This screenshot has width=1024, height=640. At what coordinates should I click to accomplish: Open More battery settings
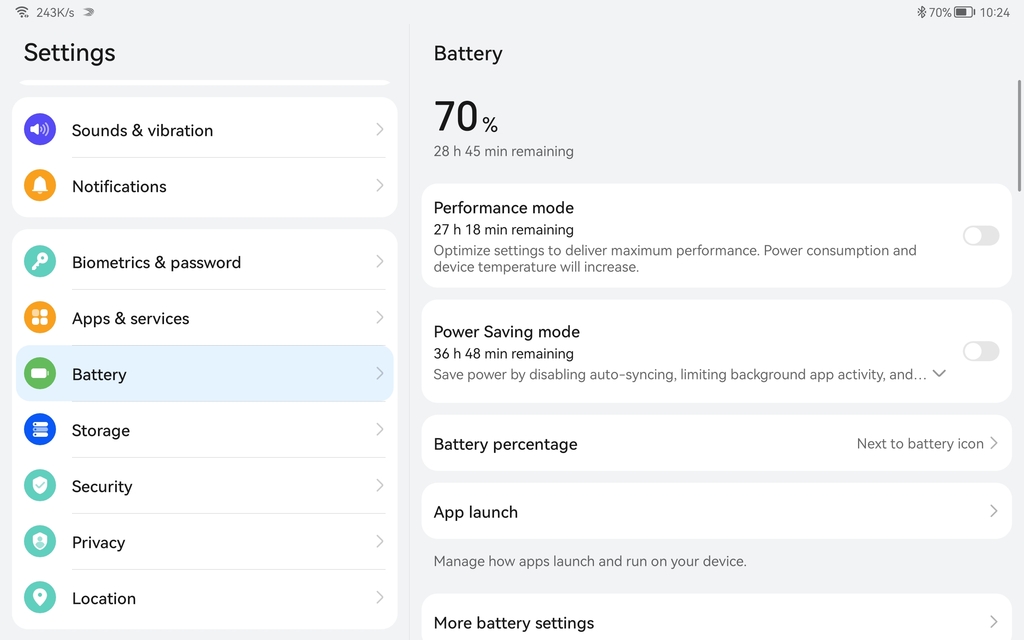[716, 622]
